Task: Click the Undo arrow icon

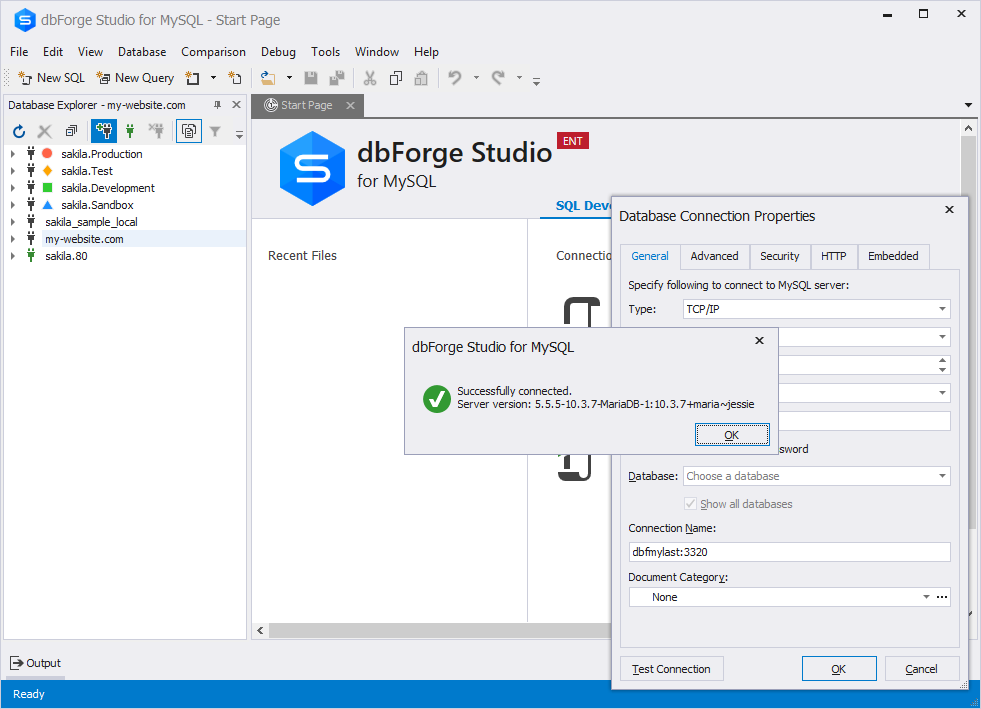Action: pyautogui.click(x=455, y=78)
